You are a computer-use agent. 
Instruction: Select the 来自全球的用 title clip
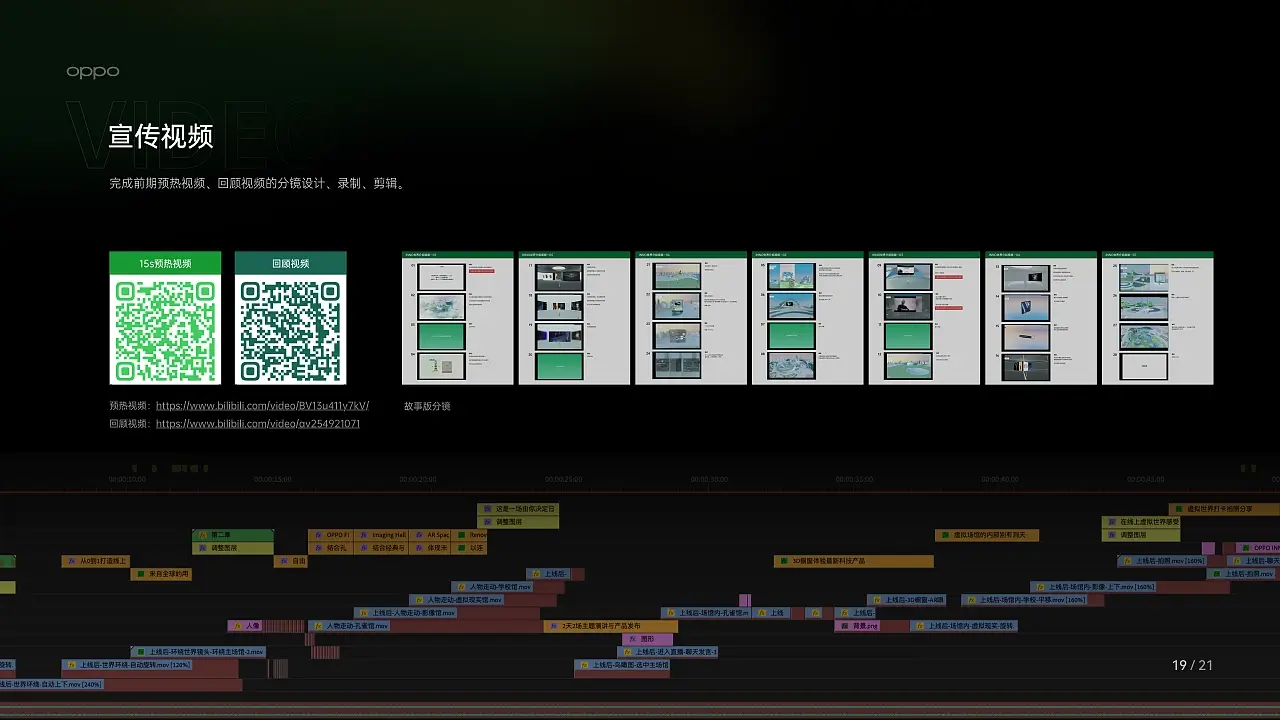[x=161, y=574]
